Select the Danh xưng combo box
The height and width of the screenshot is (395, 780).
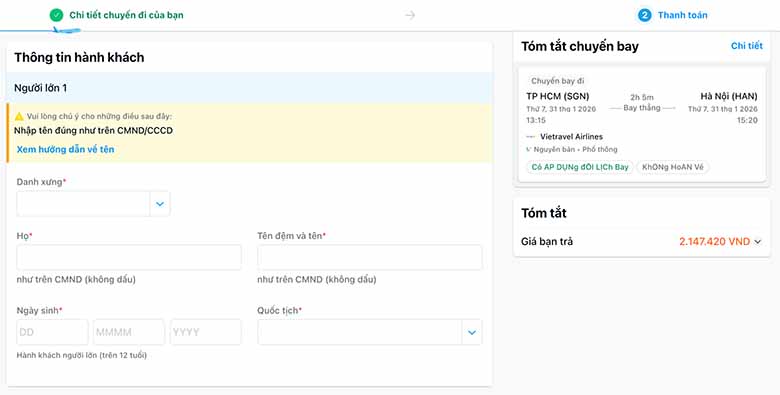(93, 204)
